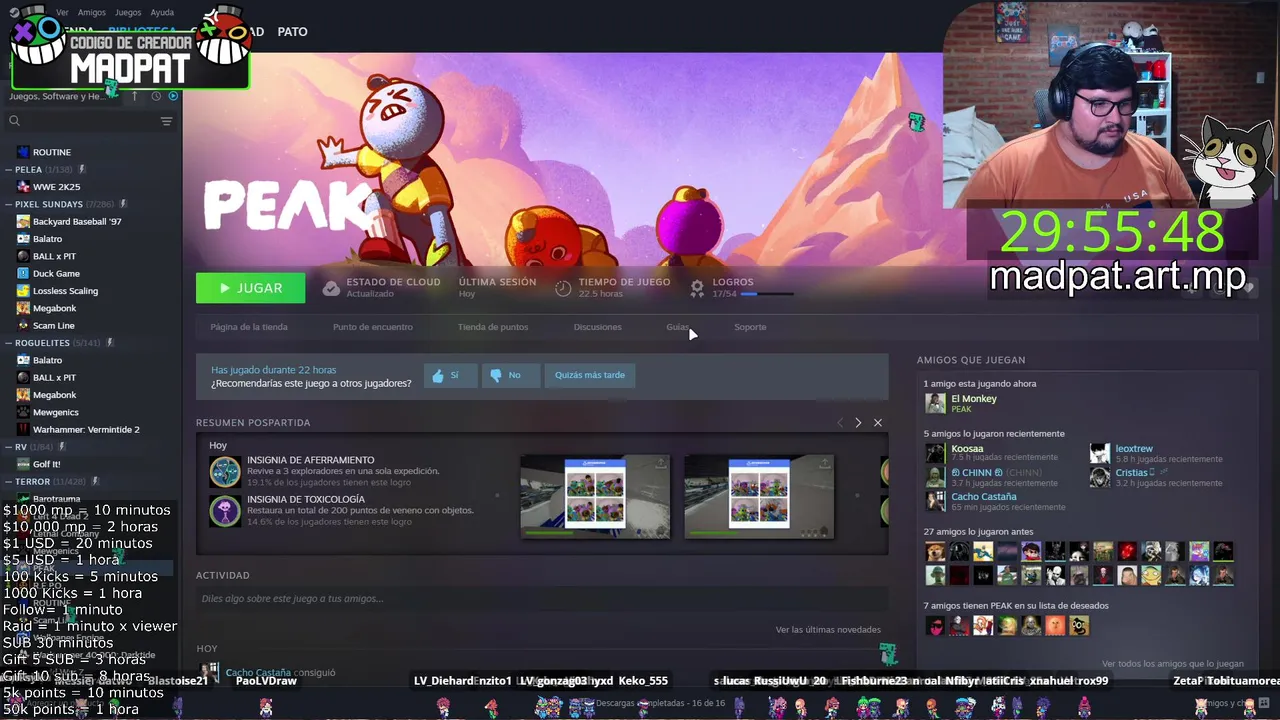Screen dimensions: 1280x720
Task: Click the Logros progress bar
Action: click(x=767, y=294)
